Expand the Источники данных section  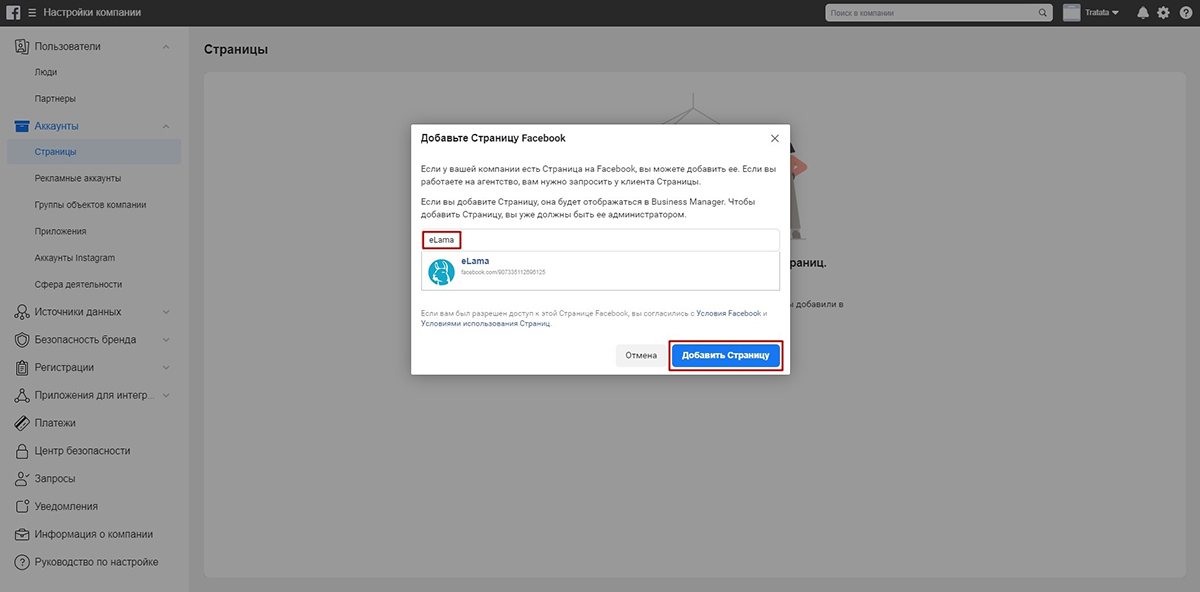[x=166, y=312]
